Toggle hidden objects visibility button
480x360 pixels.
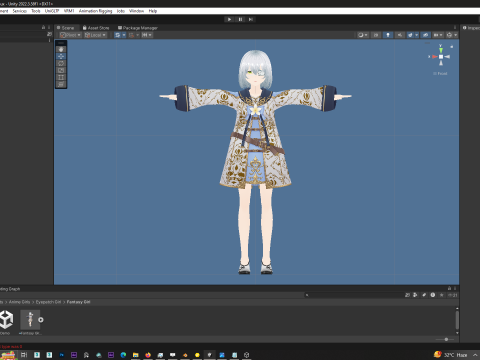point(425,35)
